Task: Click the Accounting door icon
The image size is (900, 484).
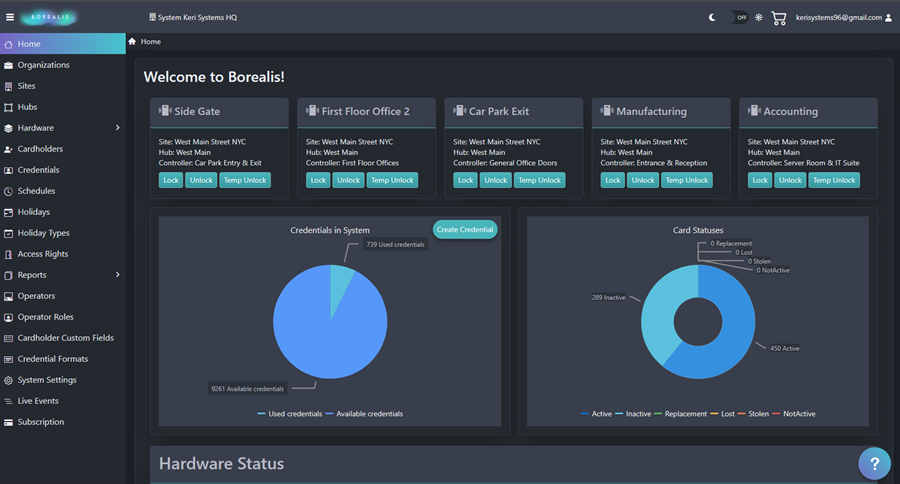Action: tap(754, 110)
